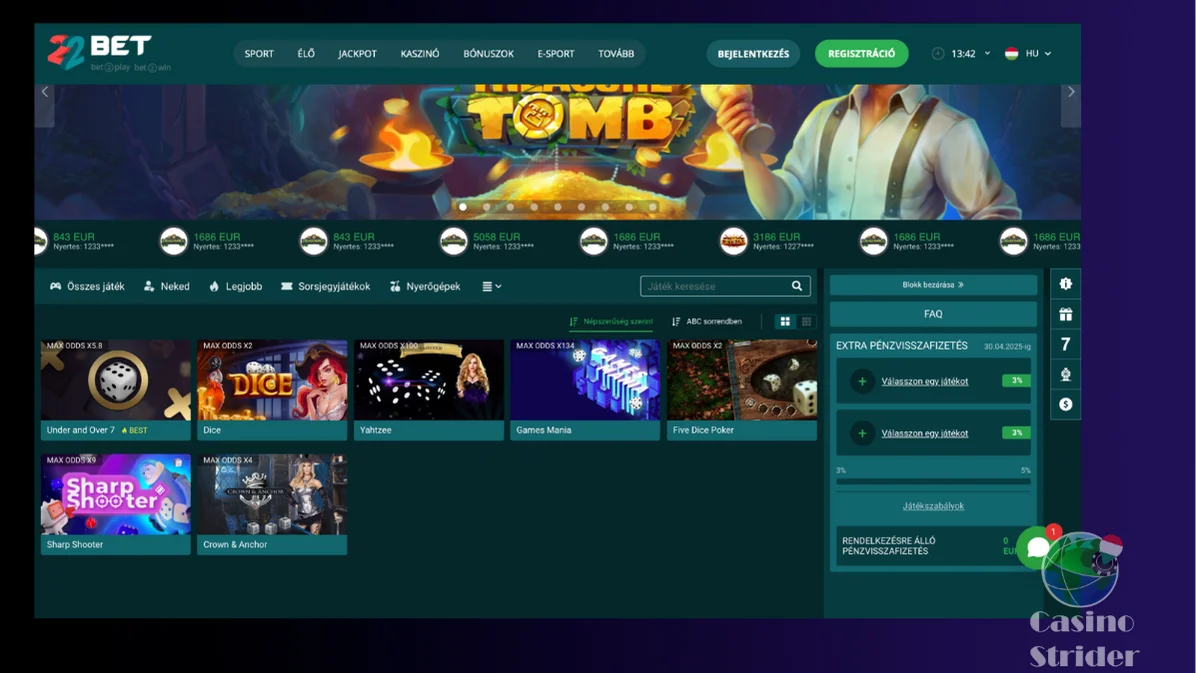Select the Legjobb tab
Image resolution: width=1196 pixels, height=673 pixels.
point(236,286)
